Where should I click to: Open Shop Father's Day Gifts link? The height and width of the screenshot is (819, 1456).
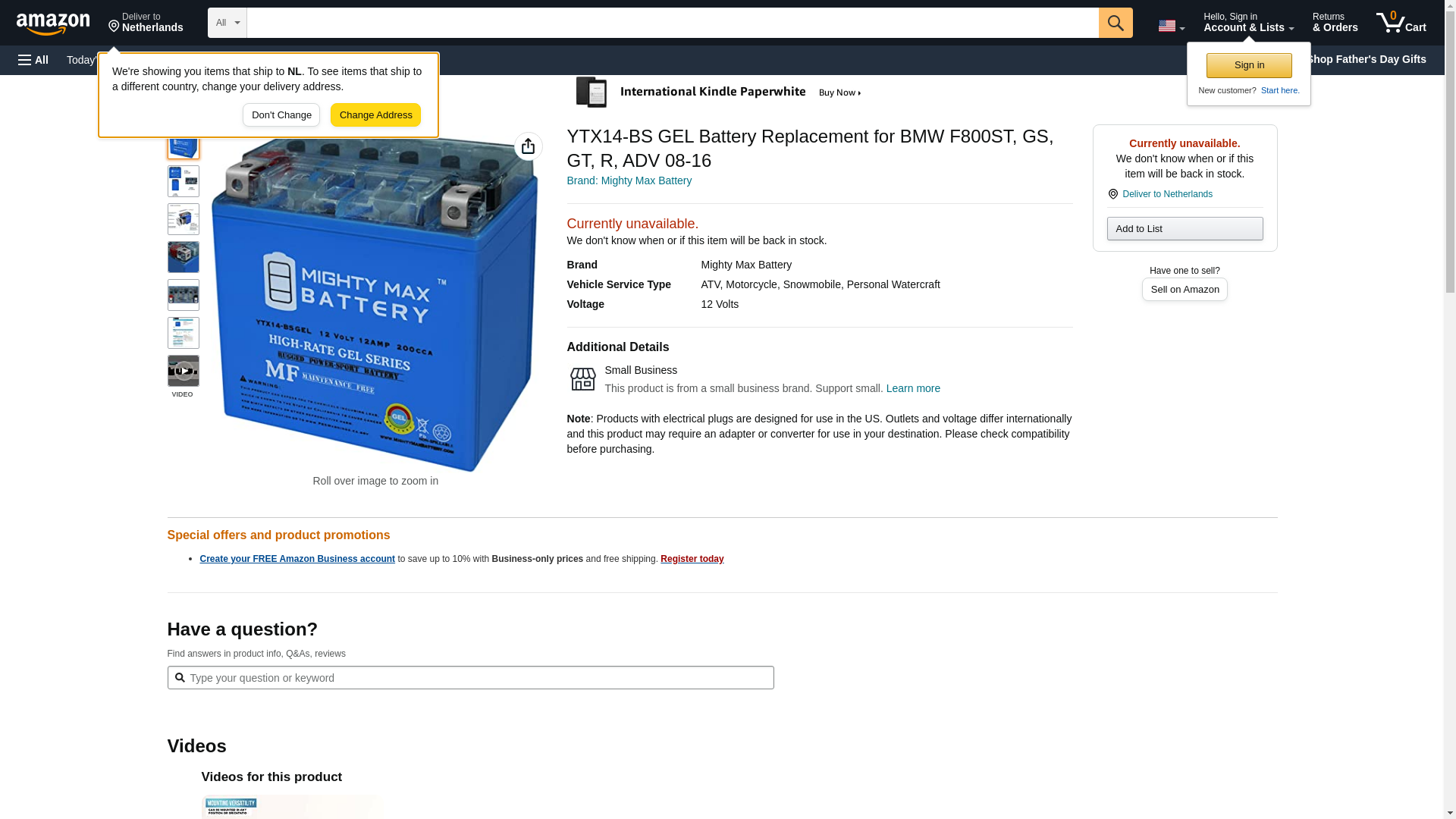click(1366, 59)
